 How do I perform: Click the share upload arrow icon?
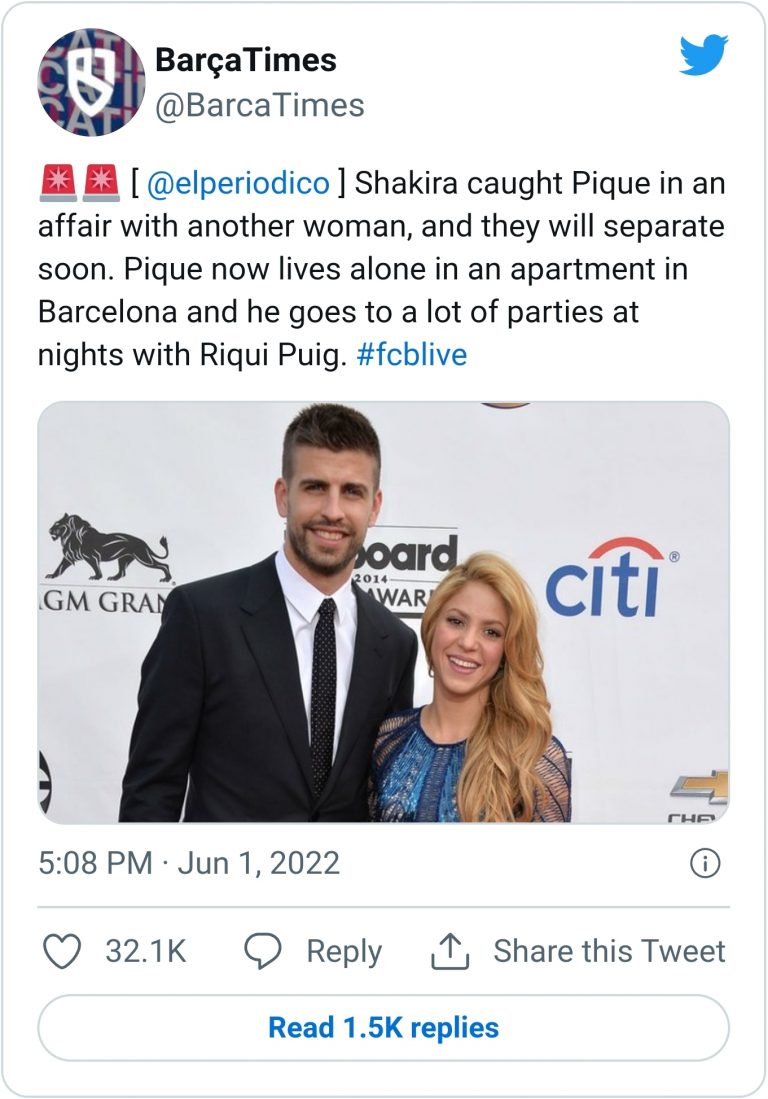point(450,952)
